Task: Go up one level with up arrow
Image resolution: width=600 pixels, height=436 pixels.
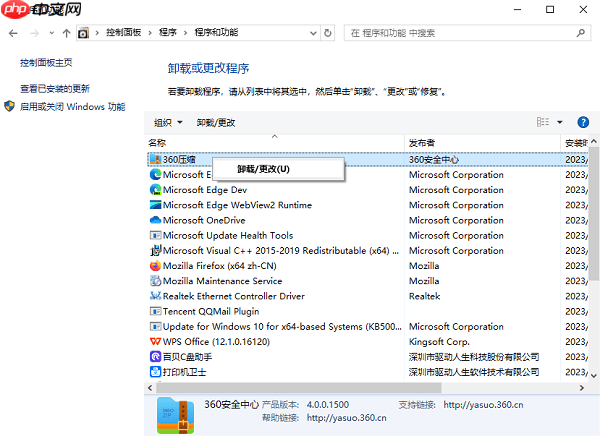Action: [x=67, y=33]
